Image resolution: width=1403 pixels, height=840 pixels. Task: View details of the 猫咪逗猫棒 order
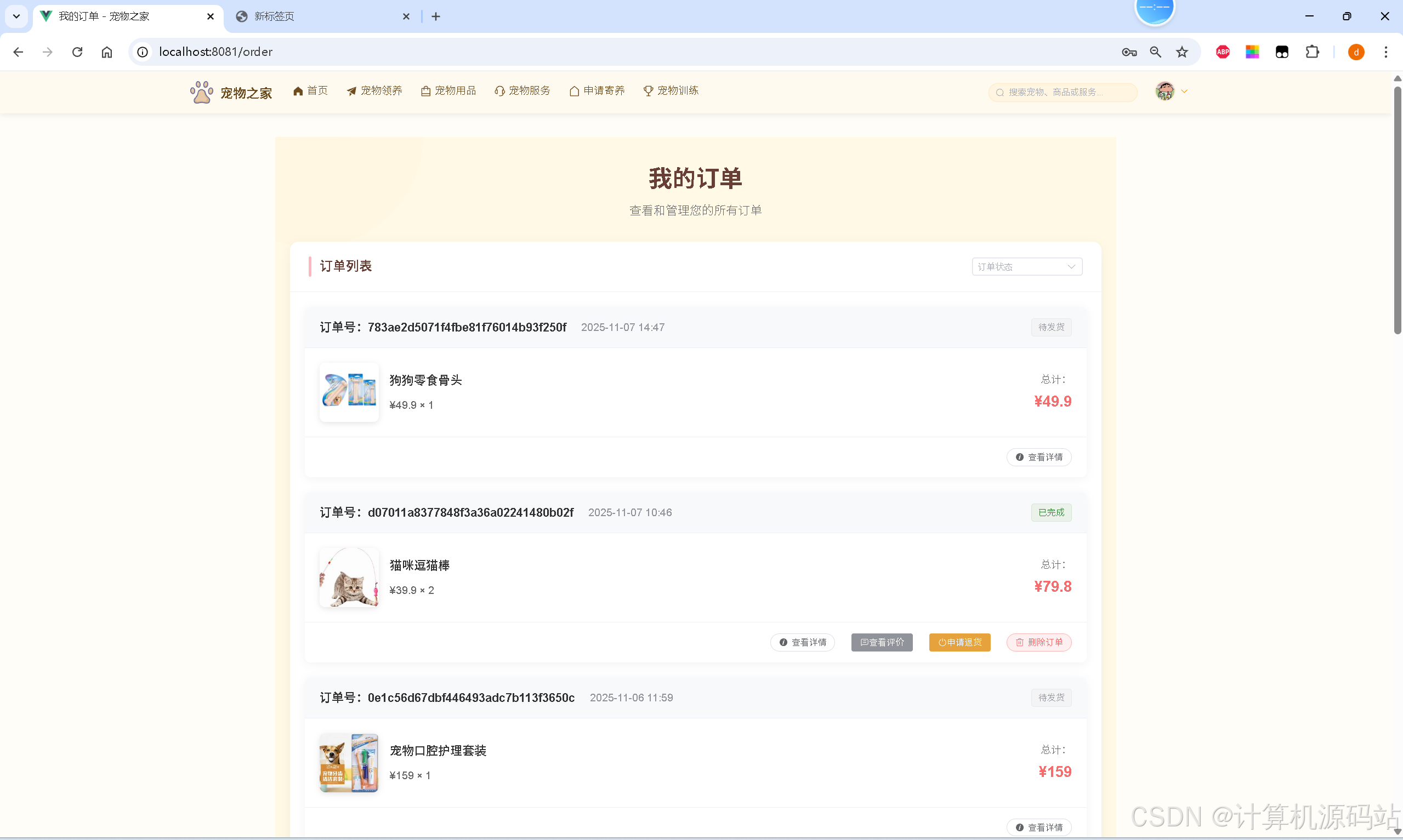(x=802, y=642)
